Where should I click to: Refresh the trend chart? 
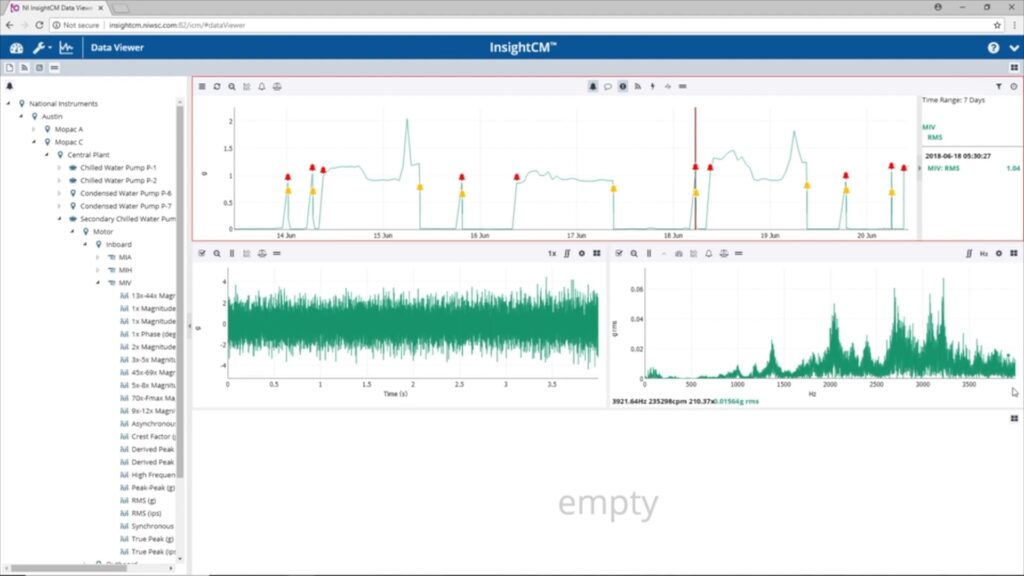tap(217, 87)
